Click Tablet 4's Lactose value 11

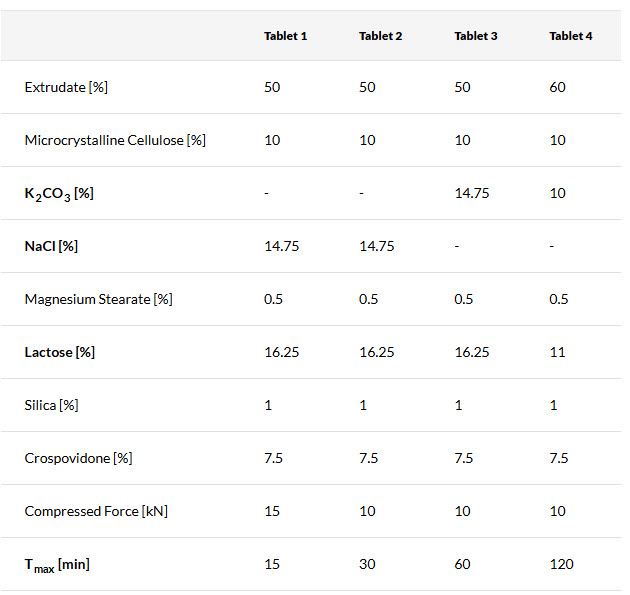point(557,352)
